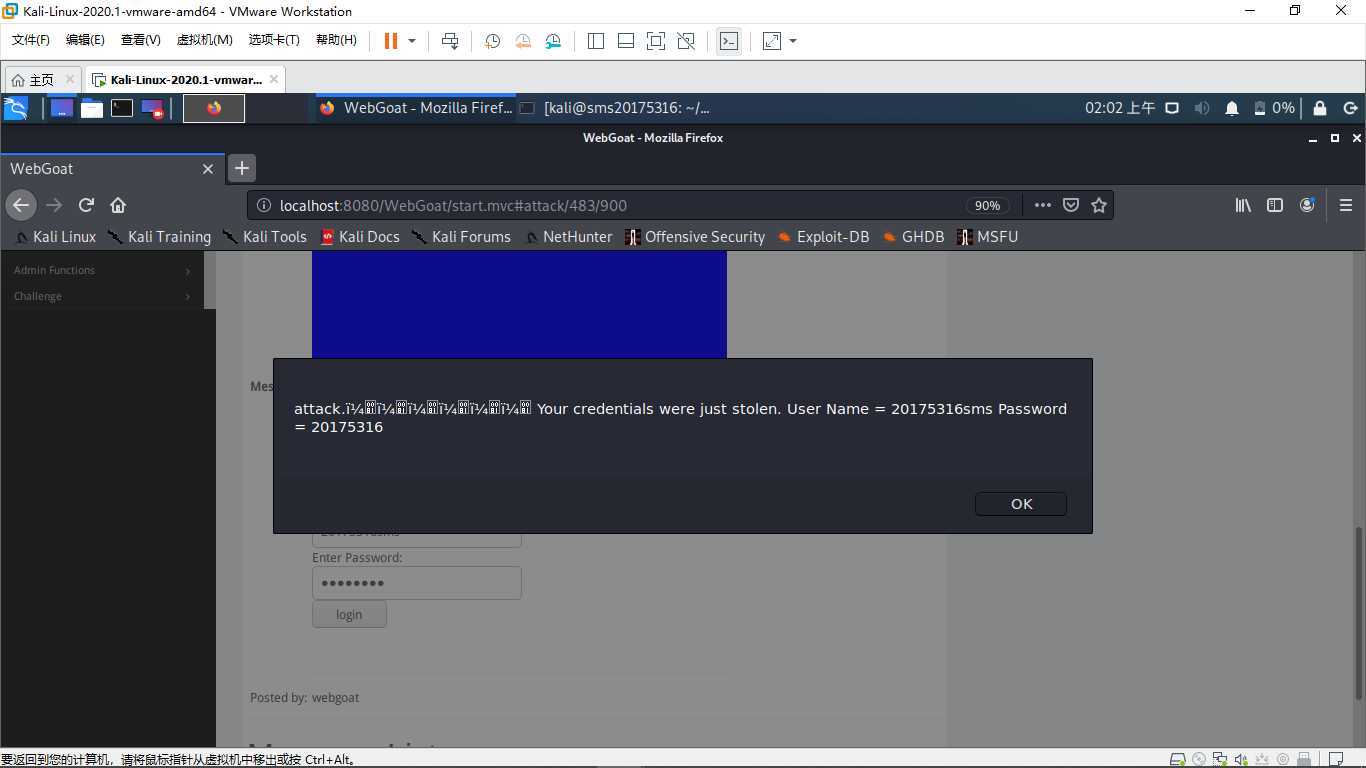Open the 帮助(H) menu
This screenshot has height=768, width=1366.
coord(336,40)
